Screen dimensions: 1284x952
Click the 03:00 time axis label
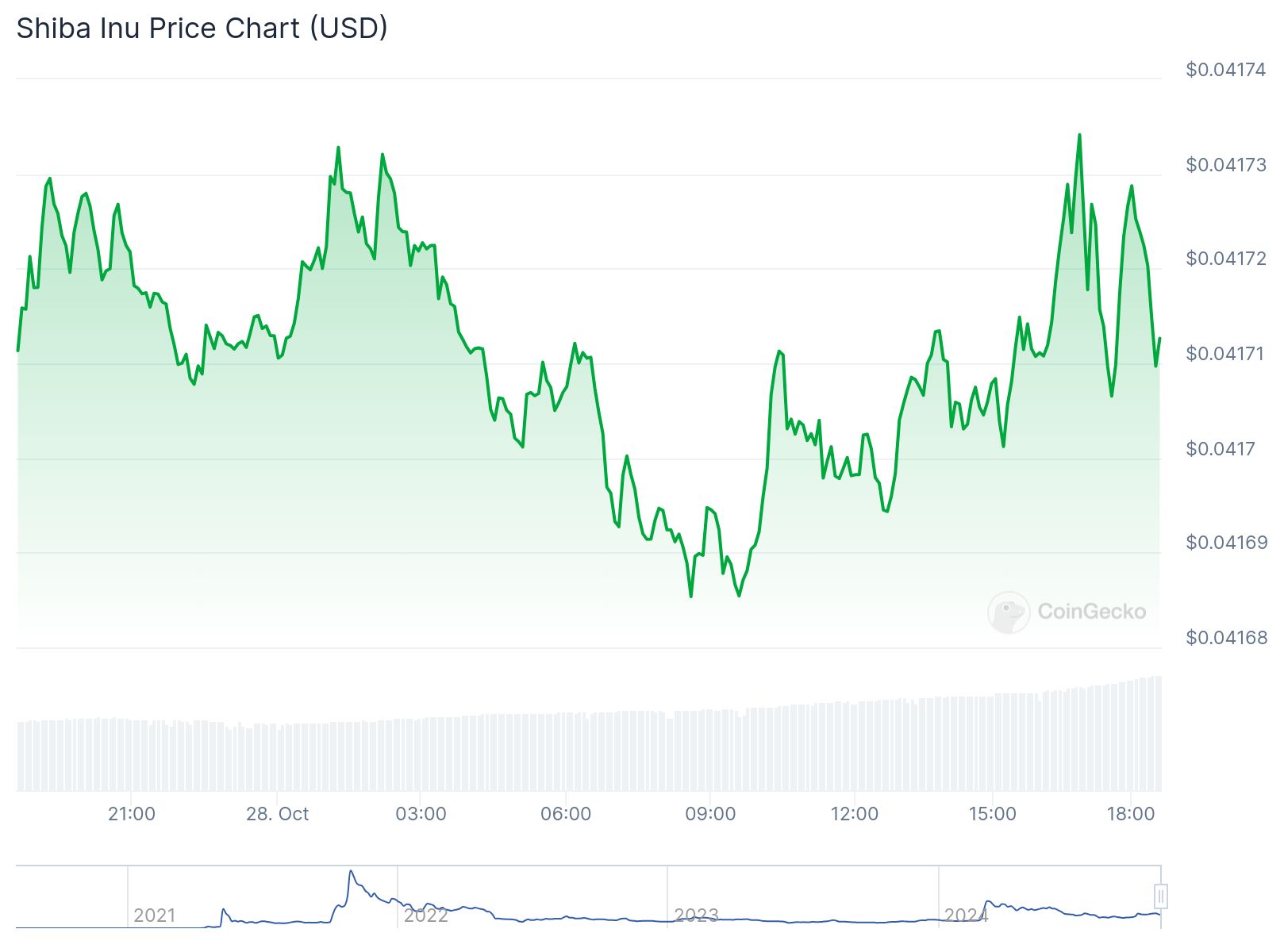(421, 814)
